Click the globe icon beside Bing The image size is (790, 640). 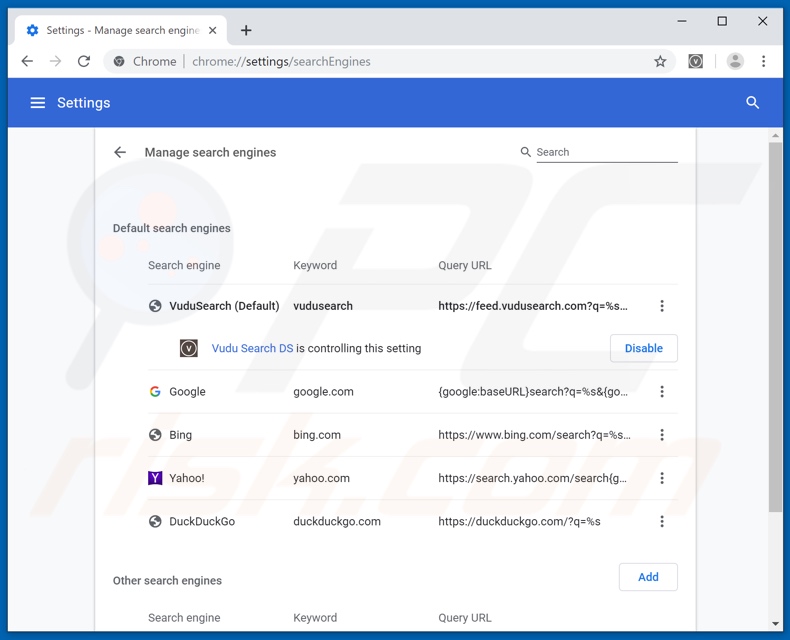[155, 435]
